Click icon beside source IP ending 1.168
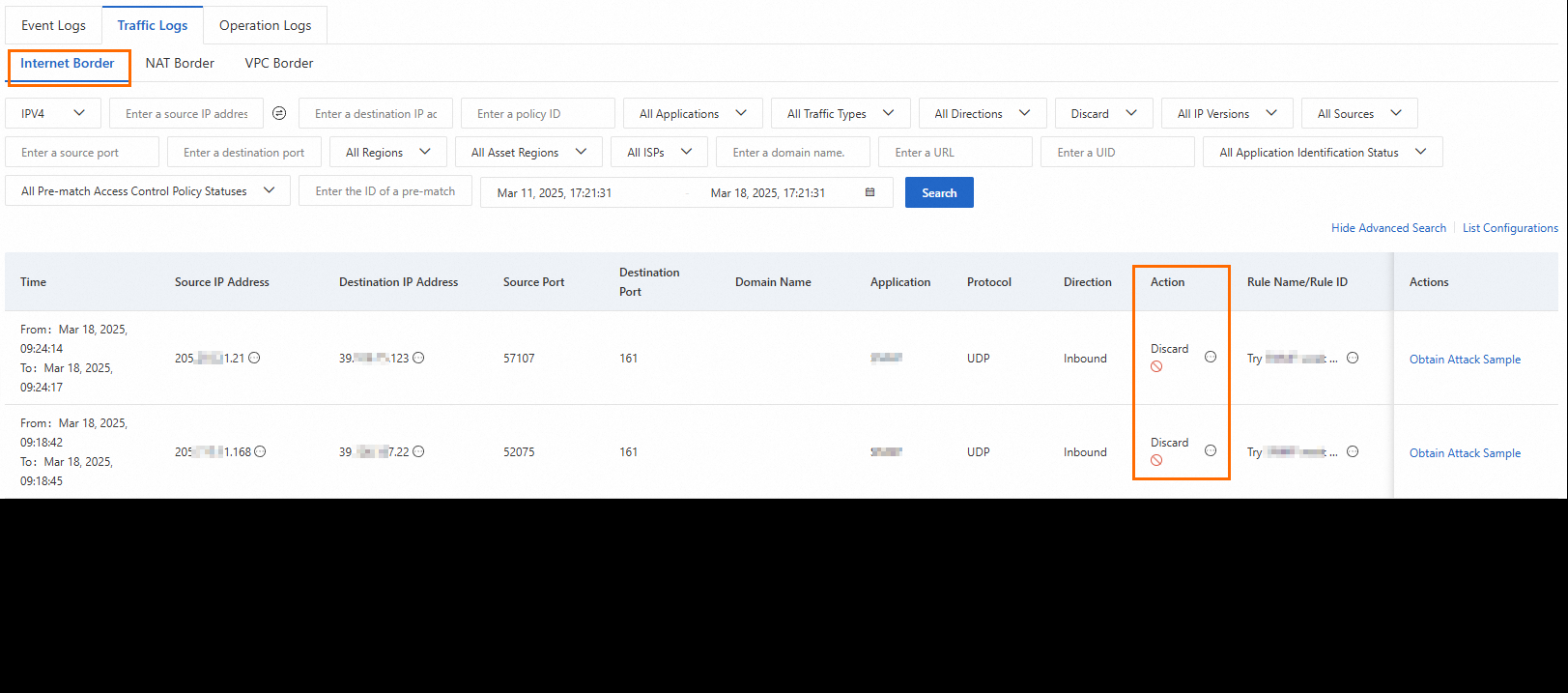 (260, 451)
